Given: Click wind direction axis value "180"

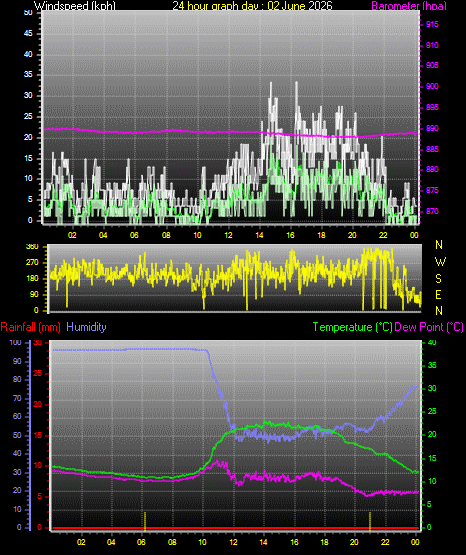Looking at the screenshot, I should [x=32, y=279].
